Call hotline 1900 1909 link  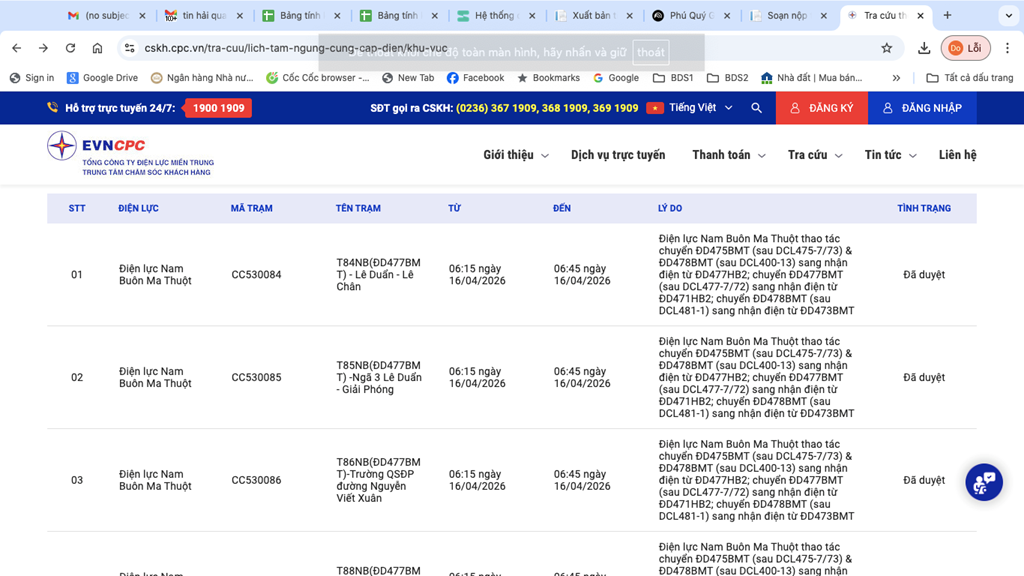218,108
